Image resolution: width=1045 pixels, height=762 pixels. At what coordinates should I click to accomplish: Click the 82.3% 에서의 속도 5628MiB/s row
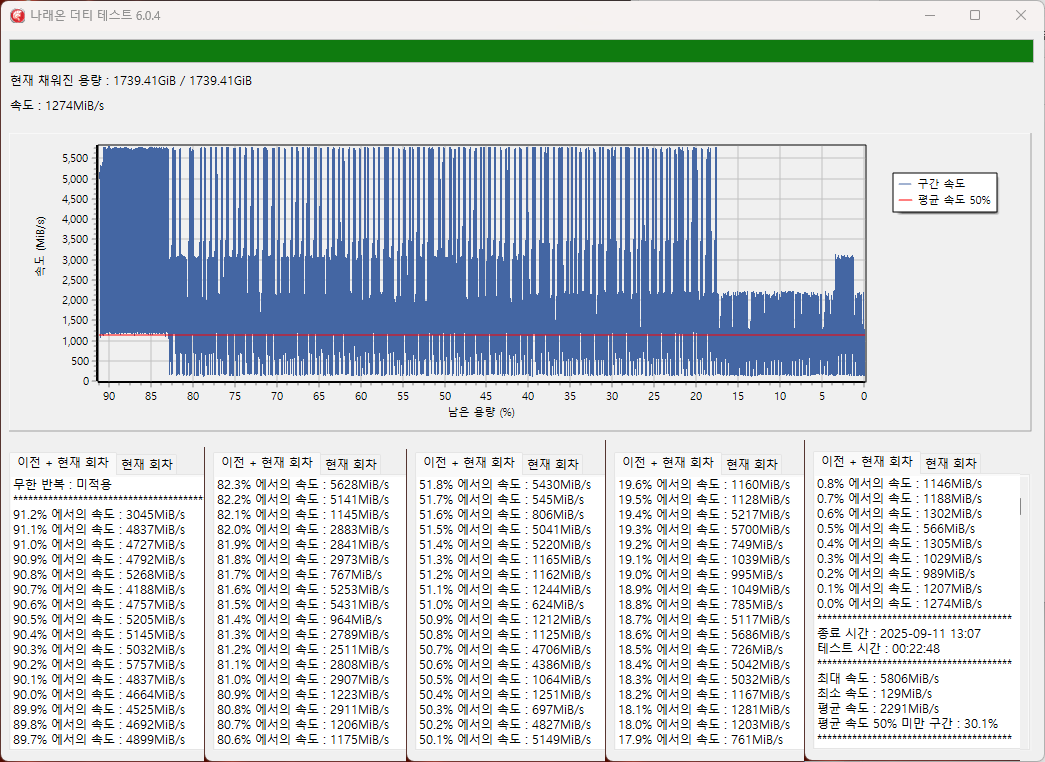pyautogui.click(x=303, y=485)
